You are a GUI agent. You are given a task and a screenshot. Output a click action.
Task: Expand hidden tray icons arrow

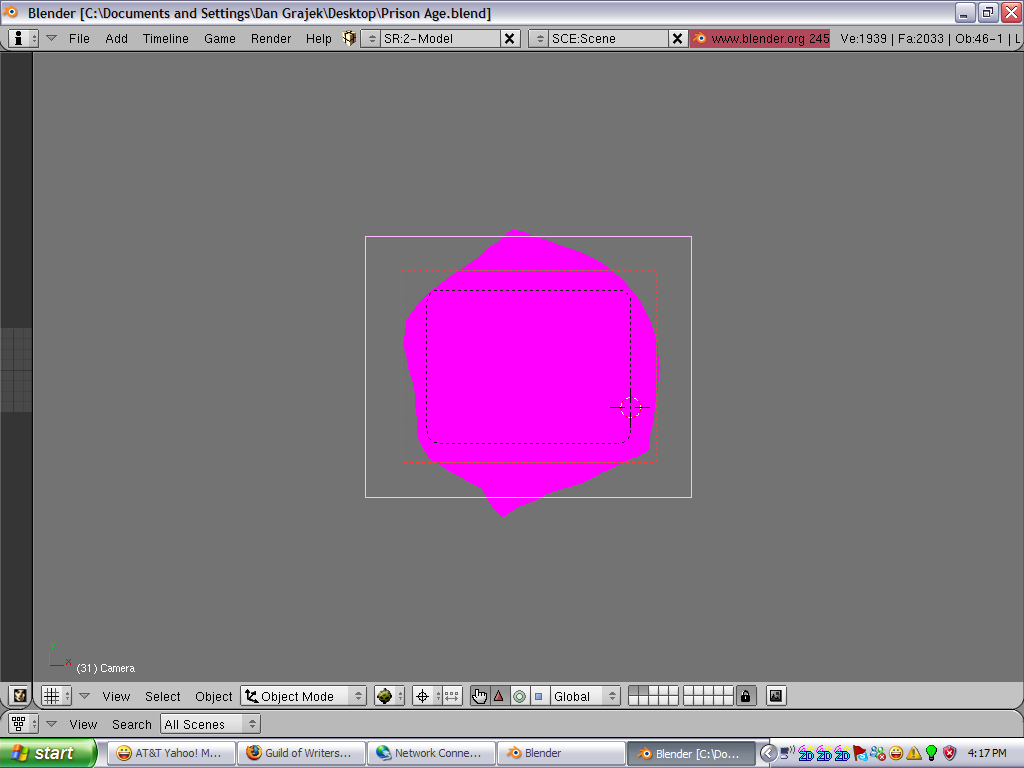(x=768, y=753)
